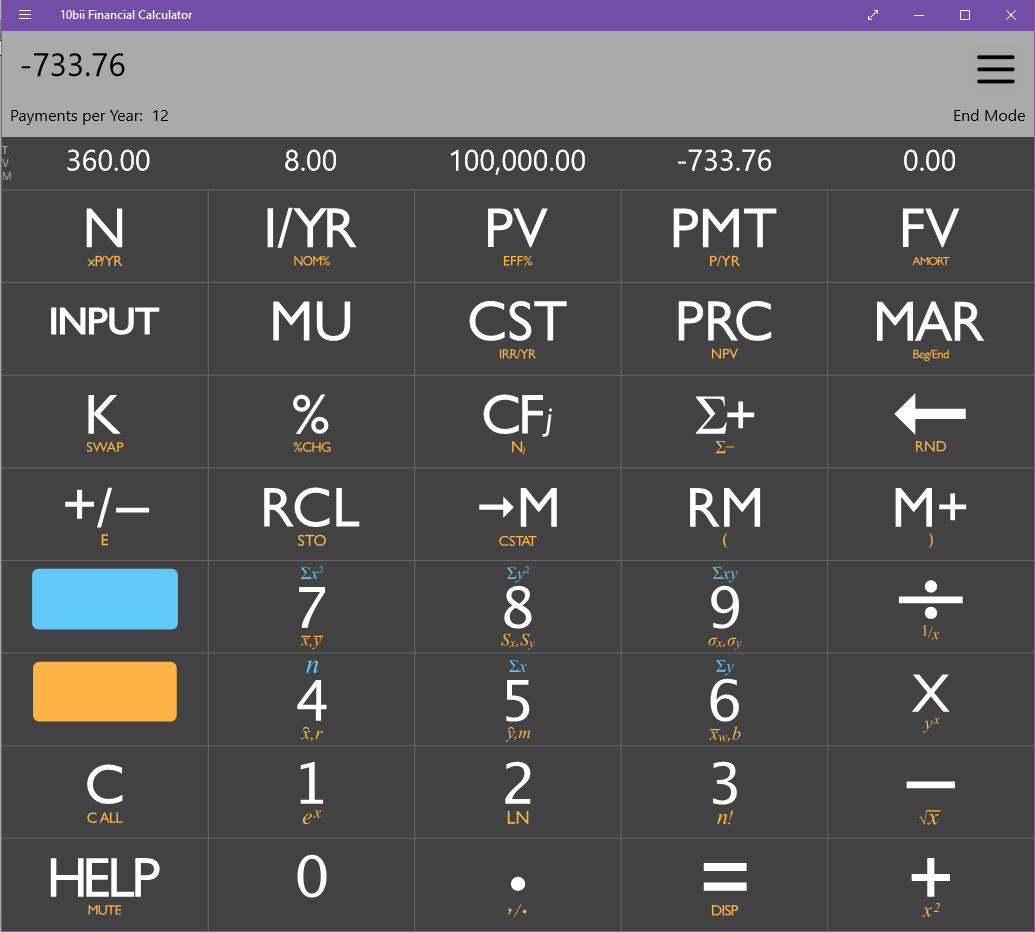Click the TVM side label
The image size is (1035, 932).
coord(7,163)
